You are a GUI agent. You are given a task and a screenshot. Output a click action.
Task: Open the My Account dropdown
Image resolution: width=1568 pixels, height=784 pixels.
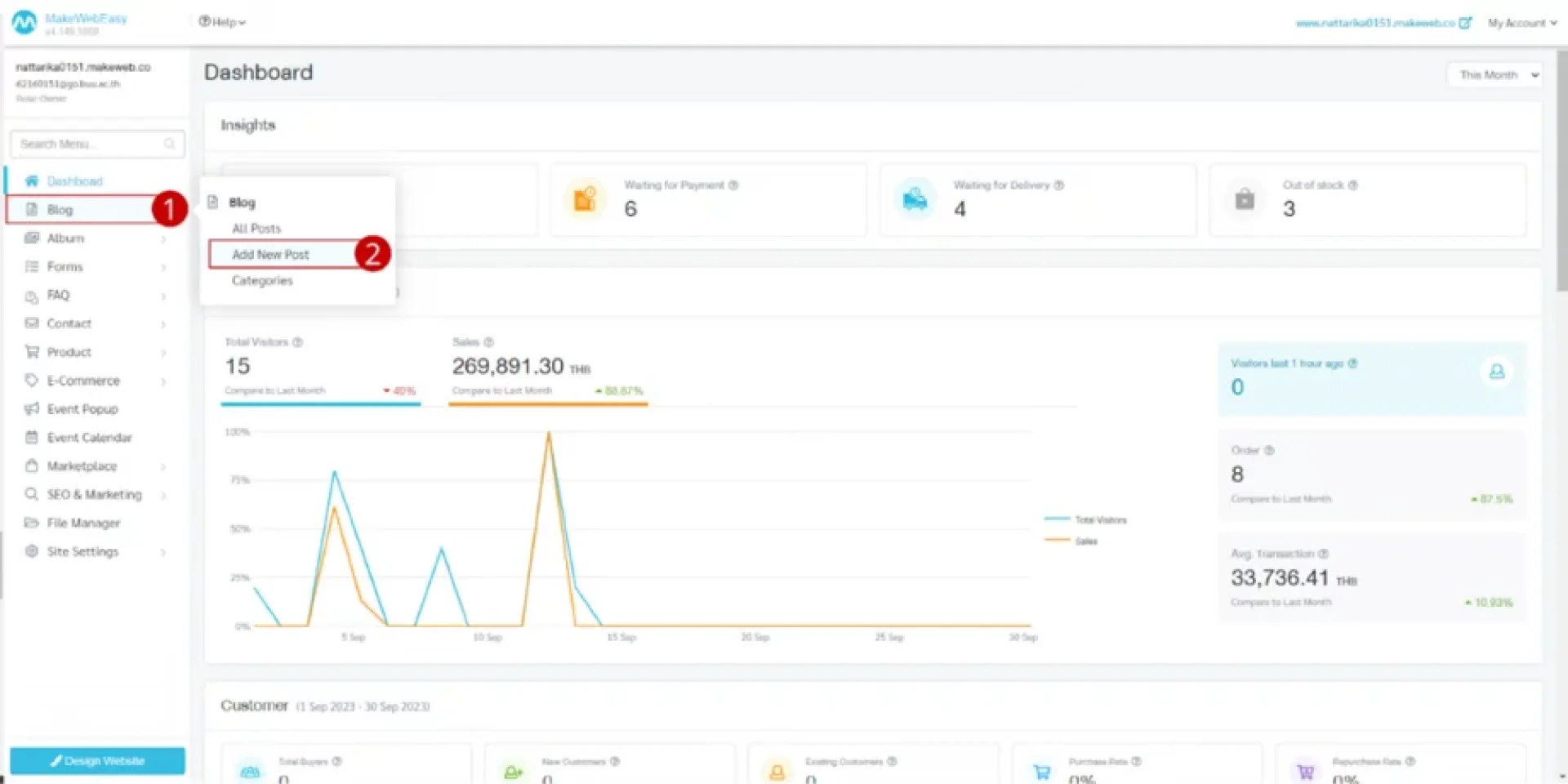[x=1521, y=23]
